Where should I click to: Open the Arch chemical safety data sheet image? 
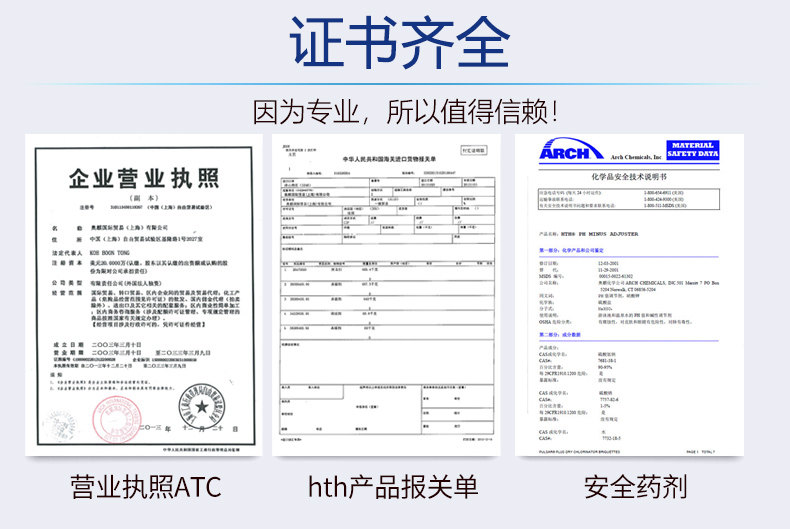click(629, 295)
